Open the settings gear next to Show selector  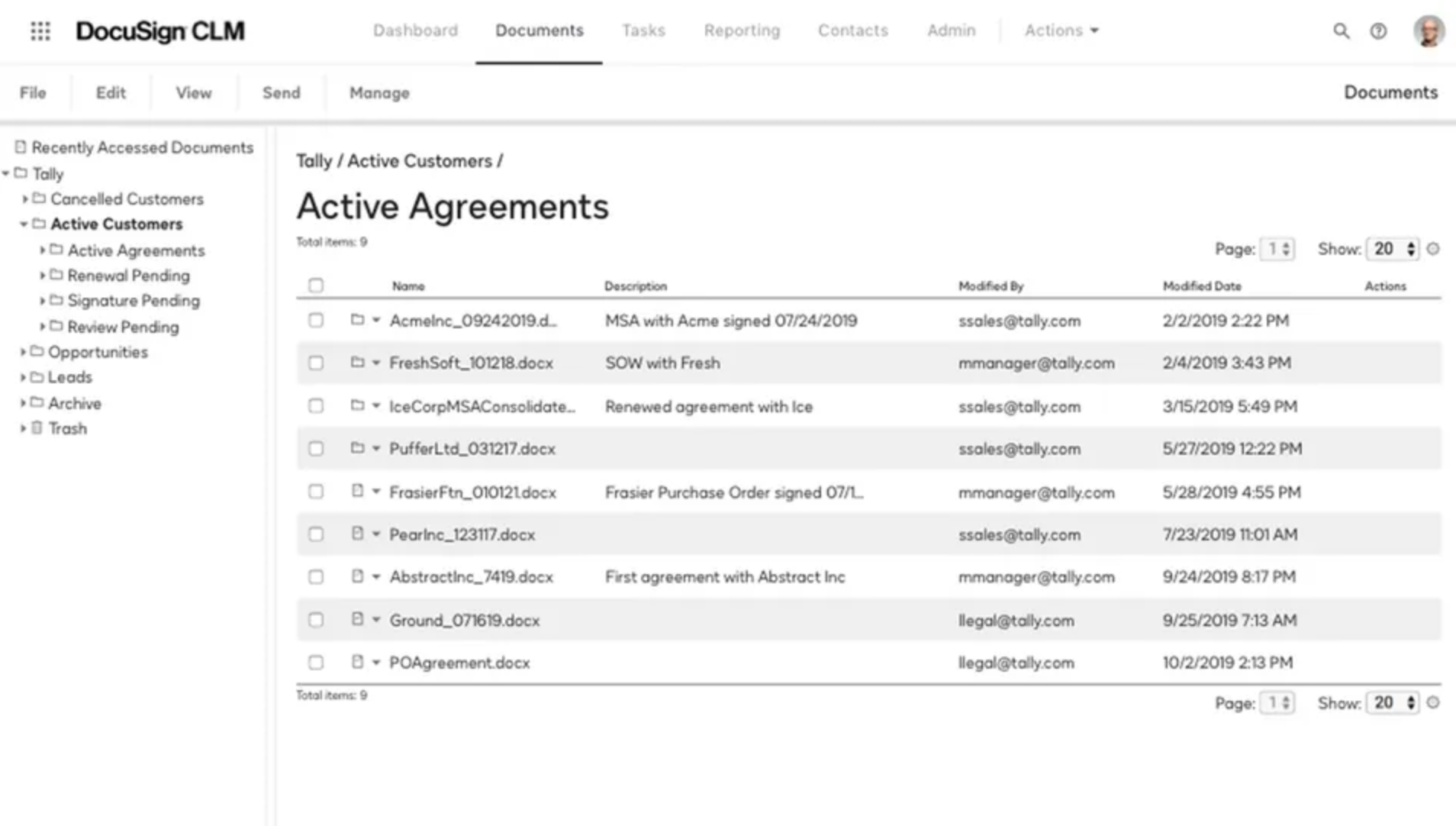(x=1435, y=249)
